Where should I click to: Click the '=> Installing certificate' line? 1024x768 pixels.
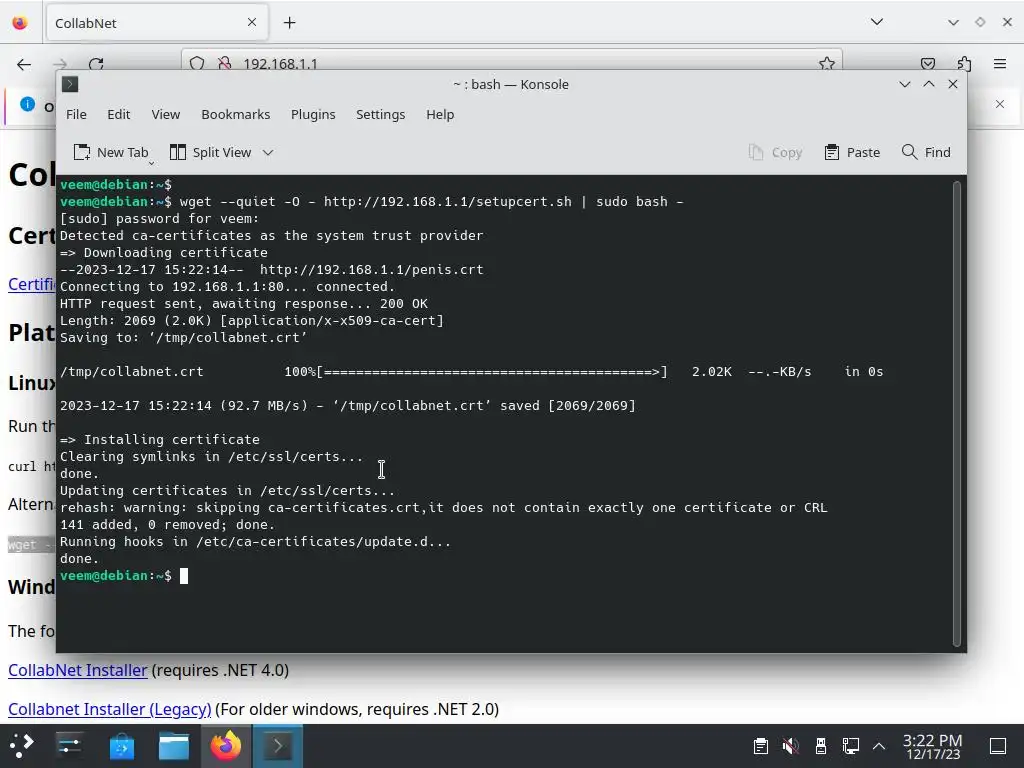pyautogui.click(x=159, y=440)
